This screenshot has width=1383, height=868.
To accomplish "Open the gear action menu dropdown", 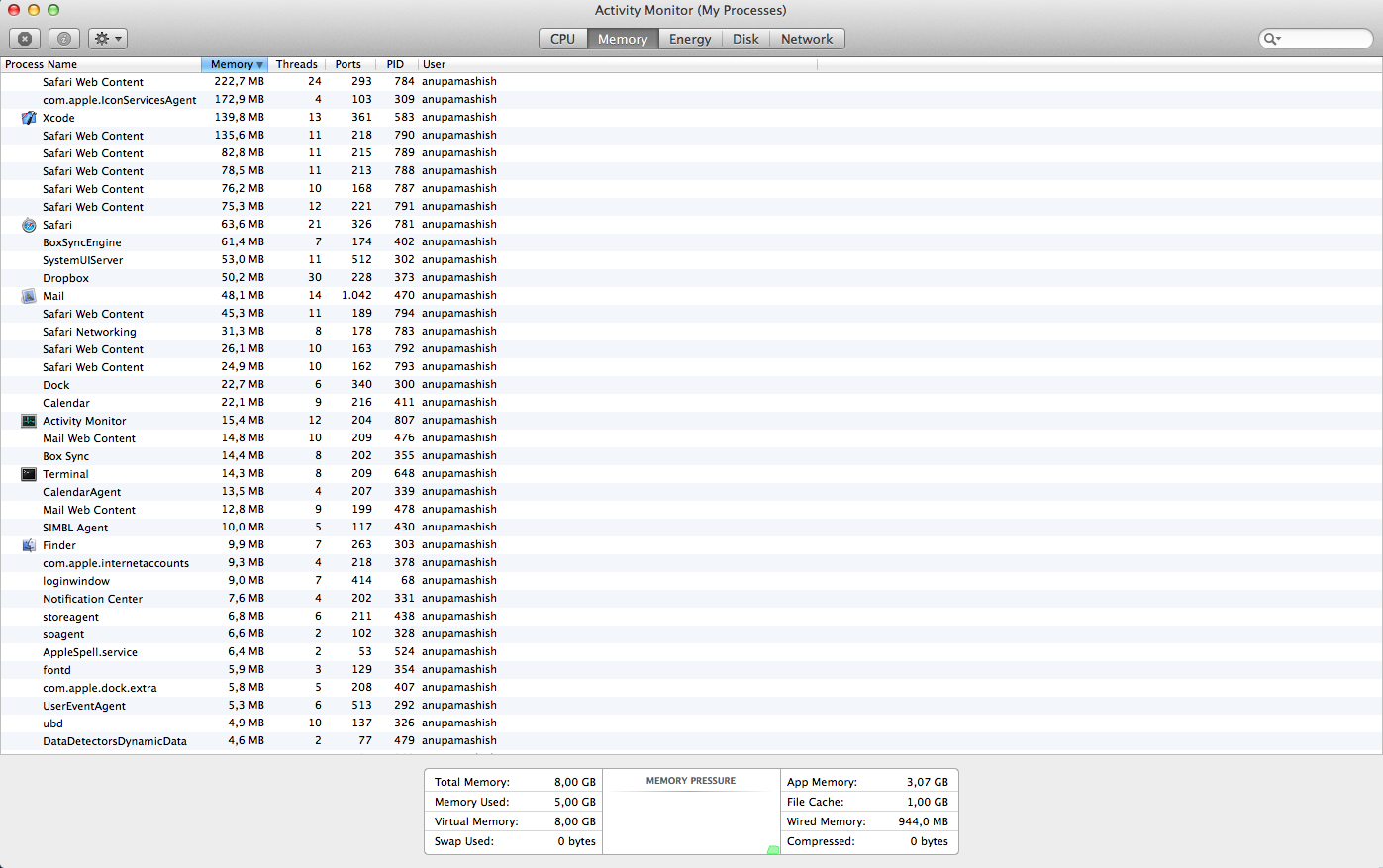I will (x=108, y=39).
